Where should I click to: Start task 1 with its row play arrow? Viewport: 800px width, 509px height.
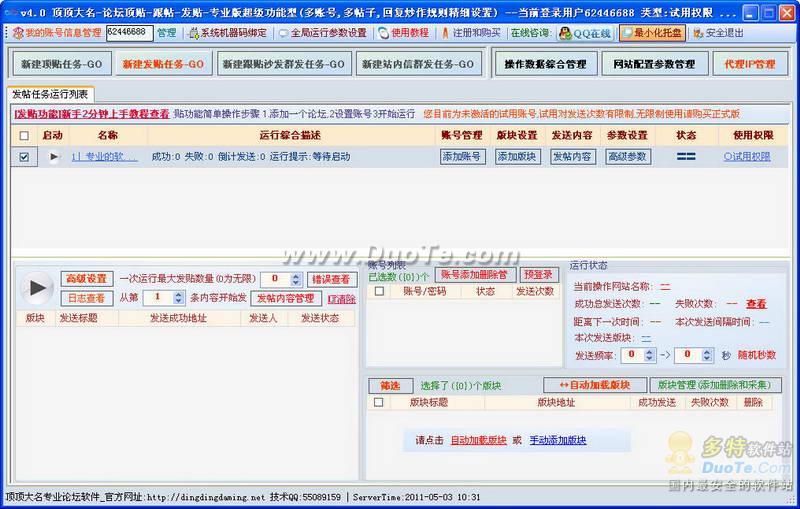pyautogui.click(x=54, y=157)
